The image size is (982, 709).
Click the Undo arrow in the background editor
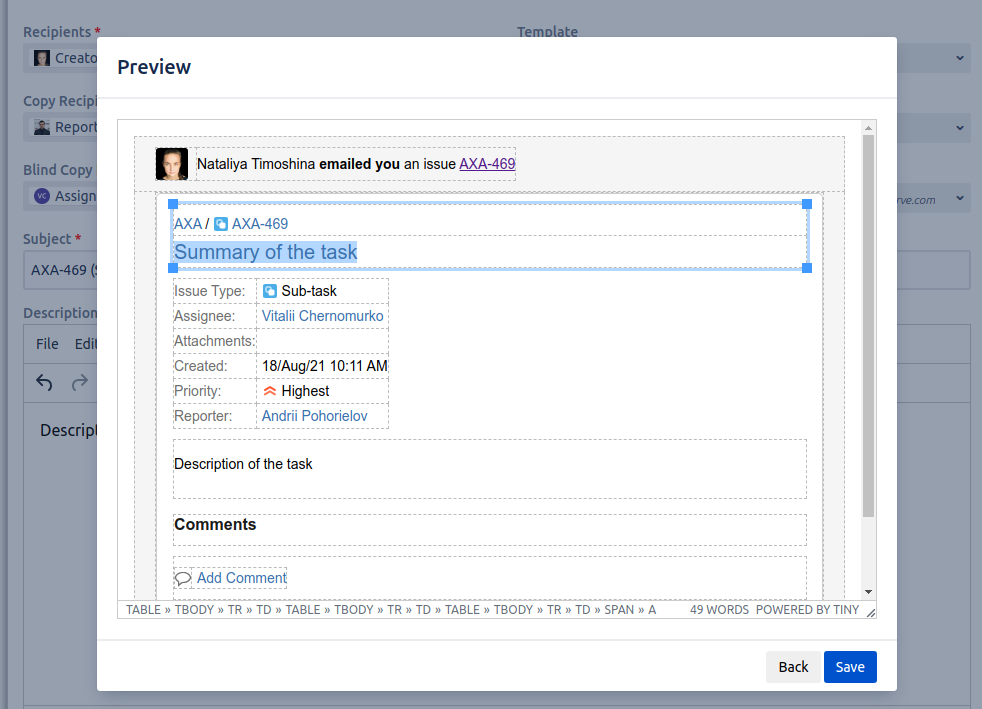44,382
